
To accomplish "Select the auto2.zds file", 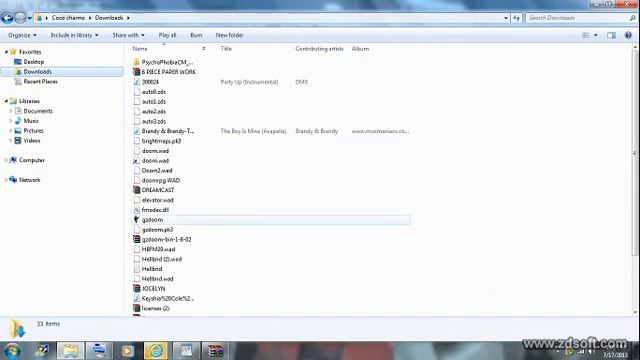I will click(153, 111).
